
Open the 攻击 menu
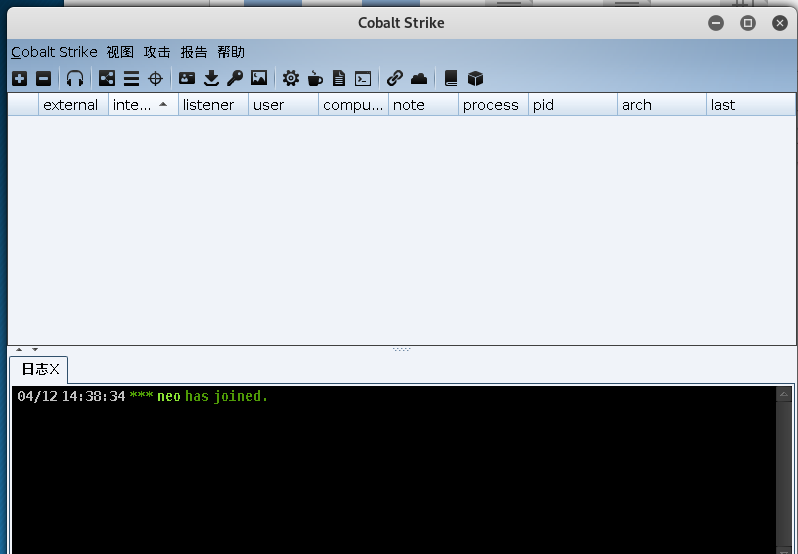(157, 52)
